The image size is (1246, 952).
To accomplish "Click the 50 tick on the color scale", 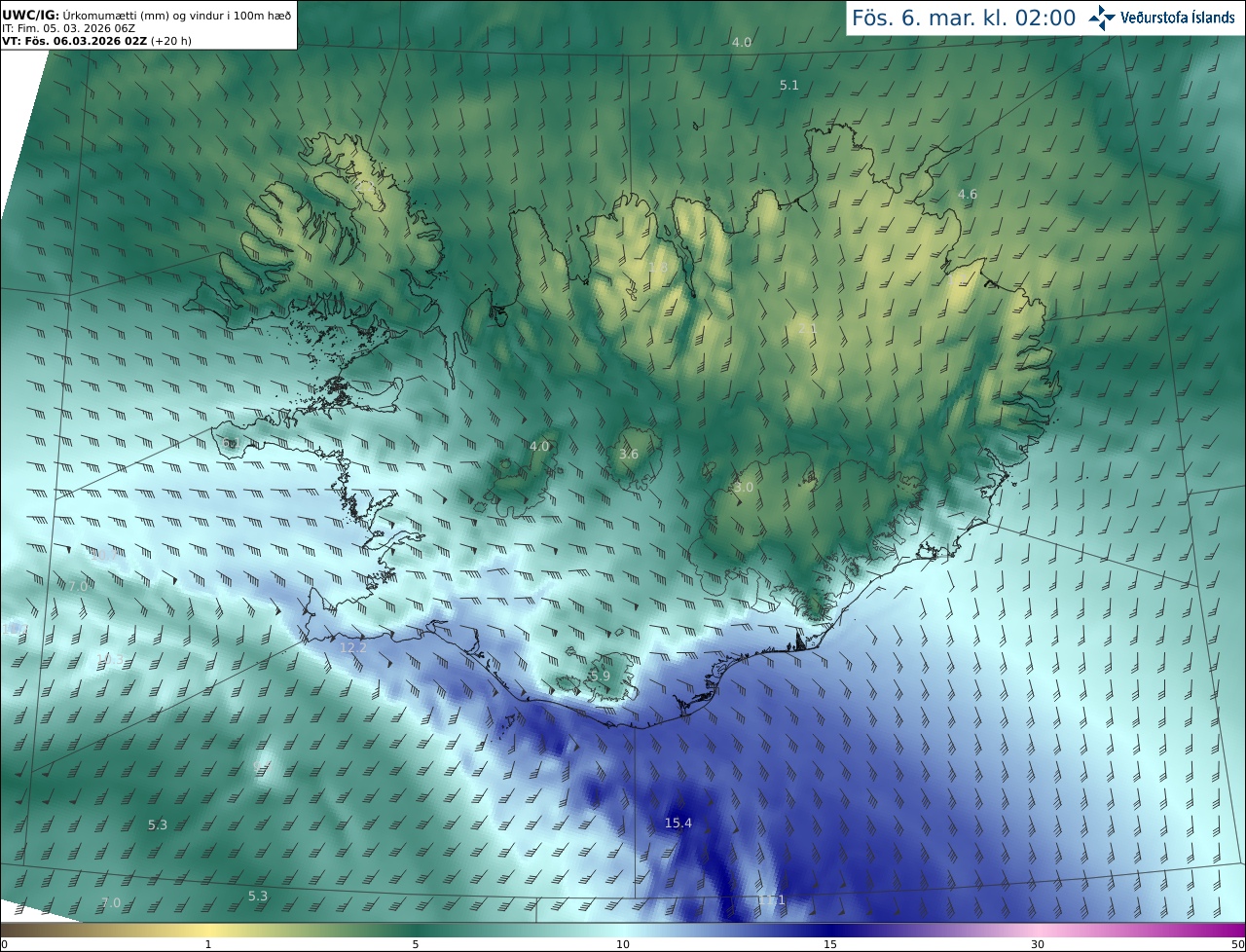I will click(x=1237, y=944).
